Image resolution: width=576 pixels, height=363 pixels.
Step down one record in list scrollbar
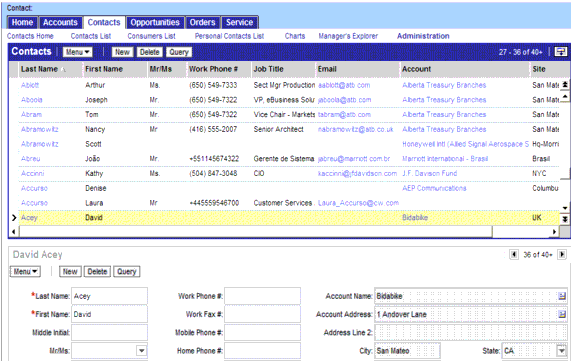pos(565,208)
